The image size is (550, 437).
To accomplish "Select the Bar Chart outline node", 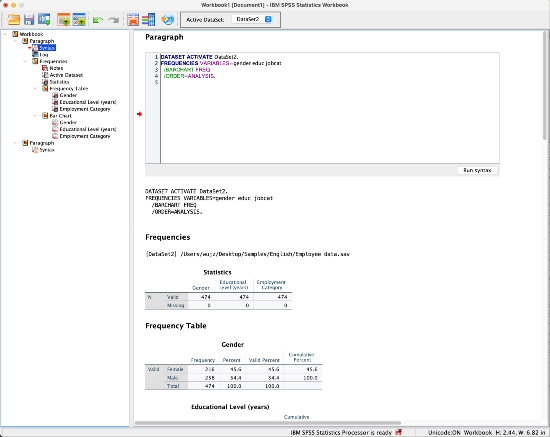I will pos(57,116).
